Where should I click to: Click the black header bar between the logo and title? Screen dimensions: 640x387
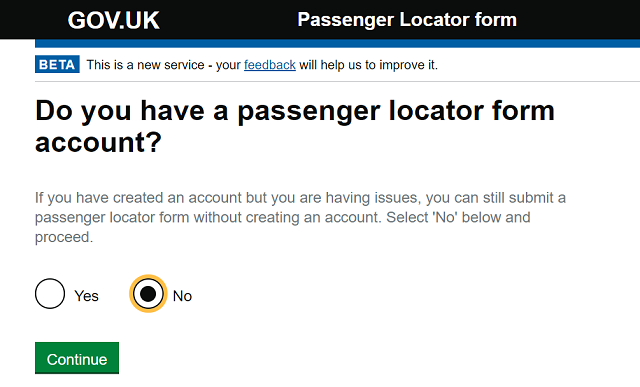click(229, 20)
